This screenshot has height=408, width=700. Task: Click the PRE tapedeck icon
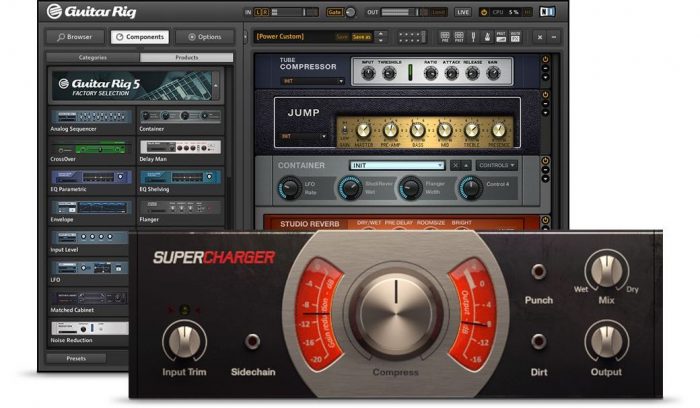(x=444, y=36)
